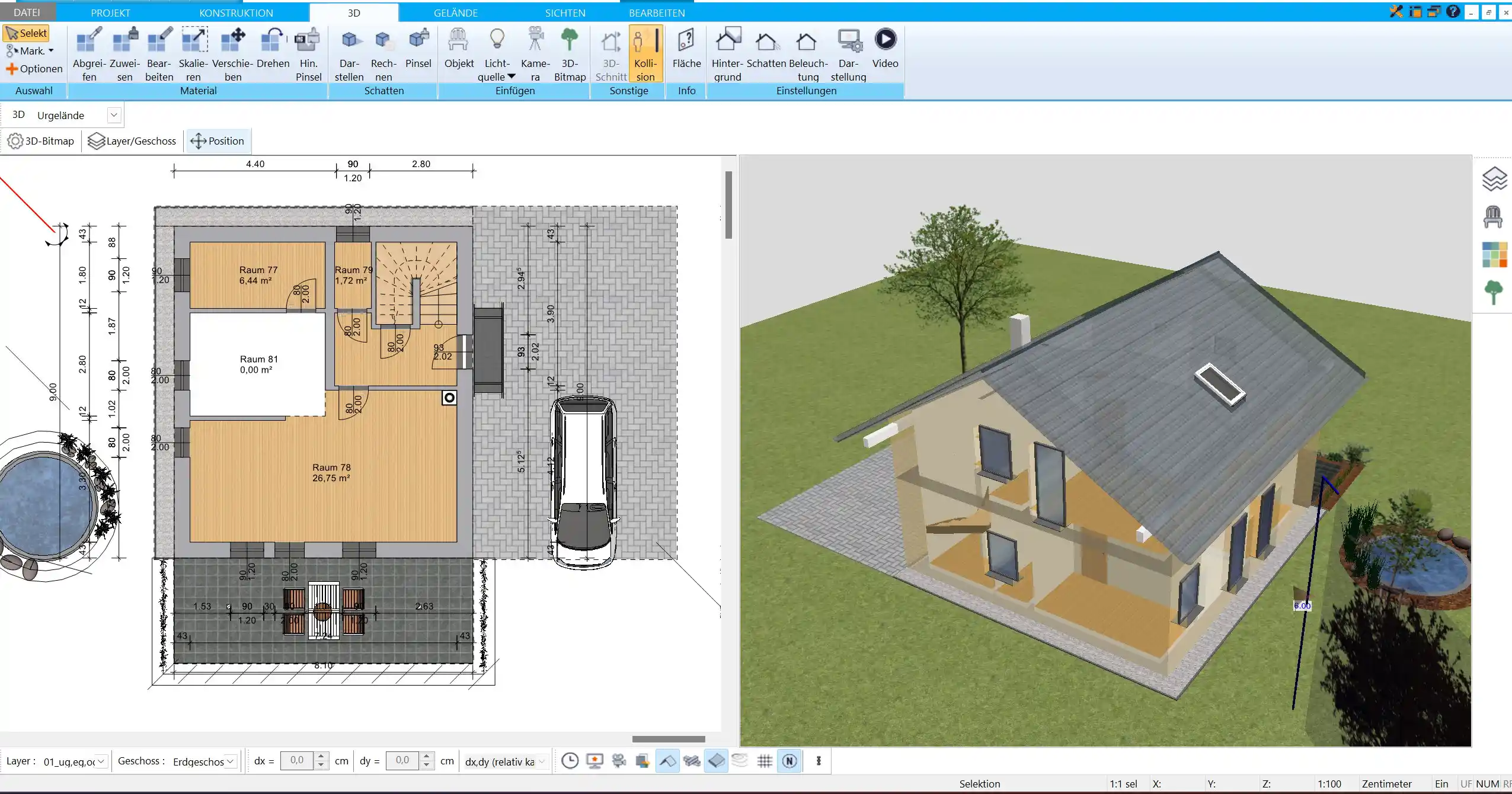
Task: Click the Layer/Geschoss button
Action: [x=132, y=141]
